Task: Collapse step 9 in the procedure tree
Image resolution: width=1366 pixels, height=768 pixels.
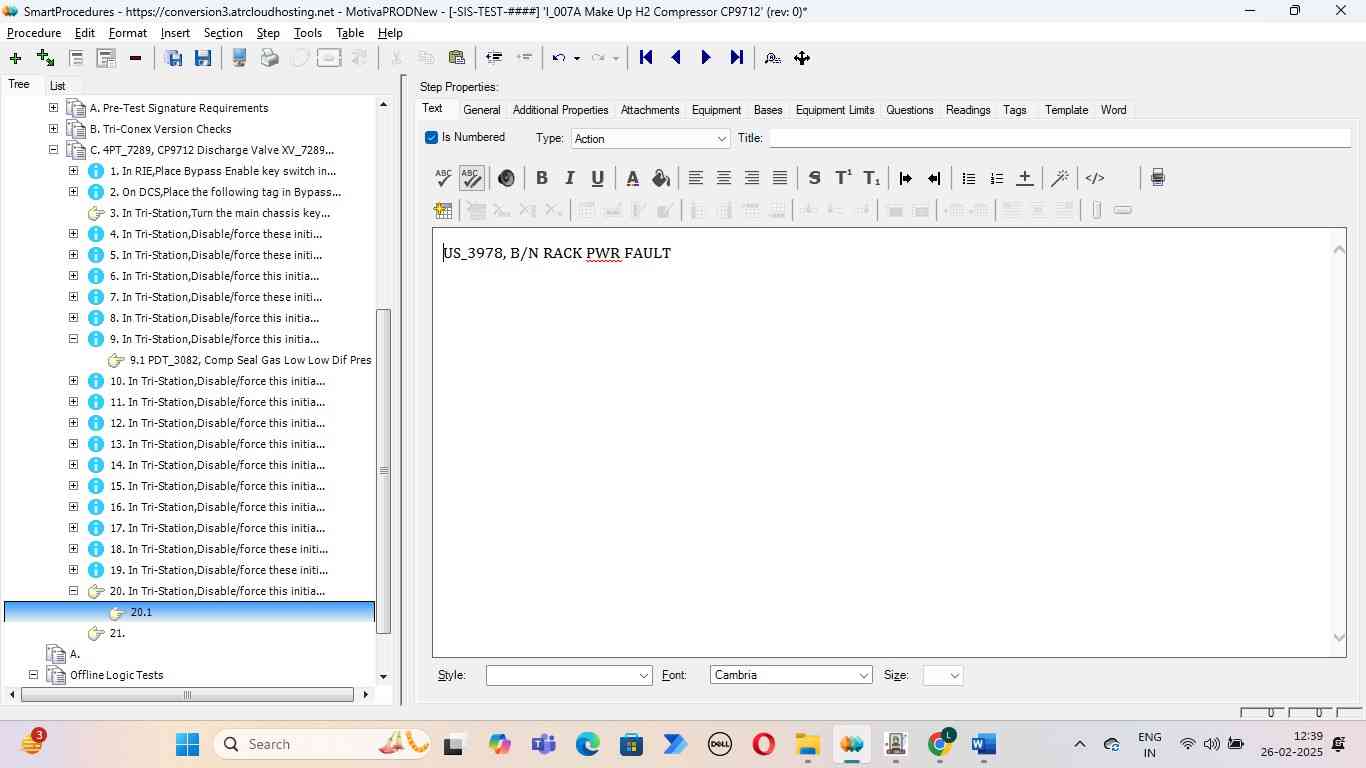Action: click(73, 339)
